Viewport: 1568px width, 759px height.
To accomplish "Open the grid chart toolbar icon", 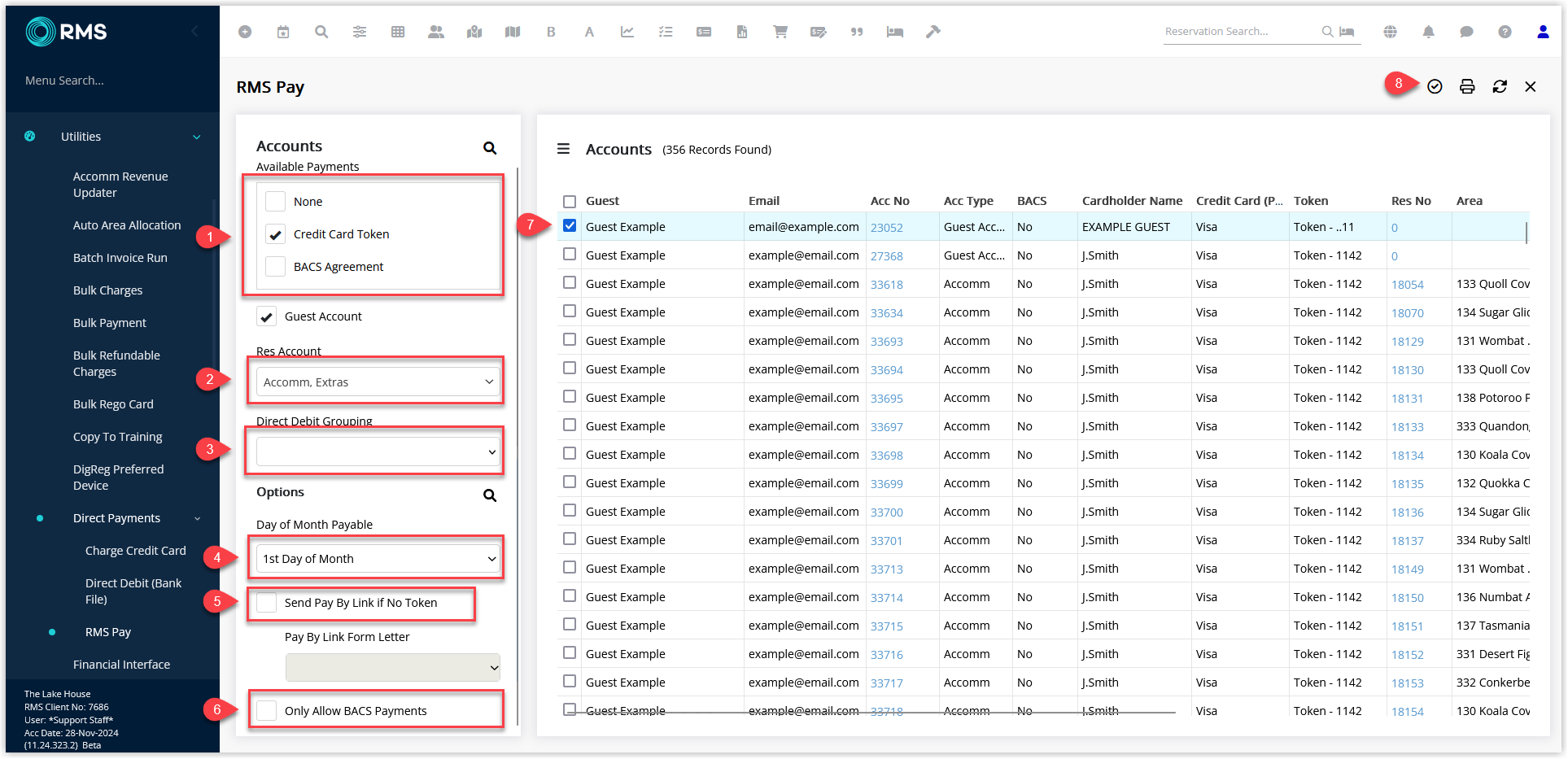I will pyautogui.click(x=398, y=32).
